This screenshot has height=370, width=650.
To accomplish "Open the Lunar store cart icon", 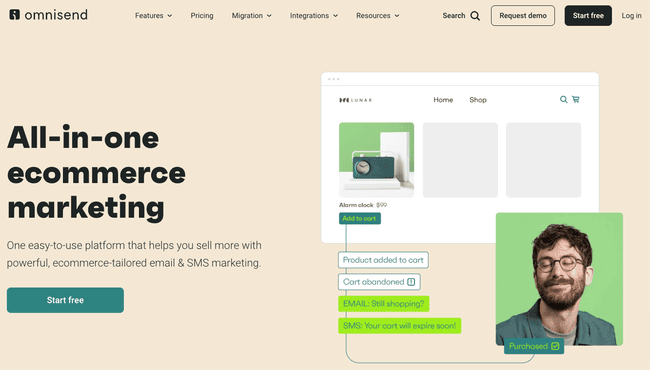I will pos(576,99).
